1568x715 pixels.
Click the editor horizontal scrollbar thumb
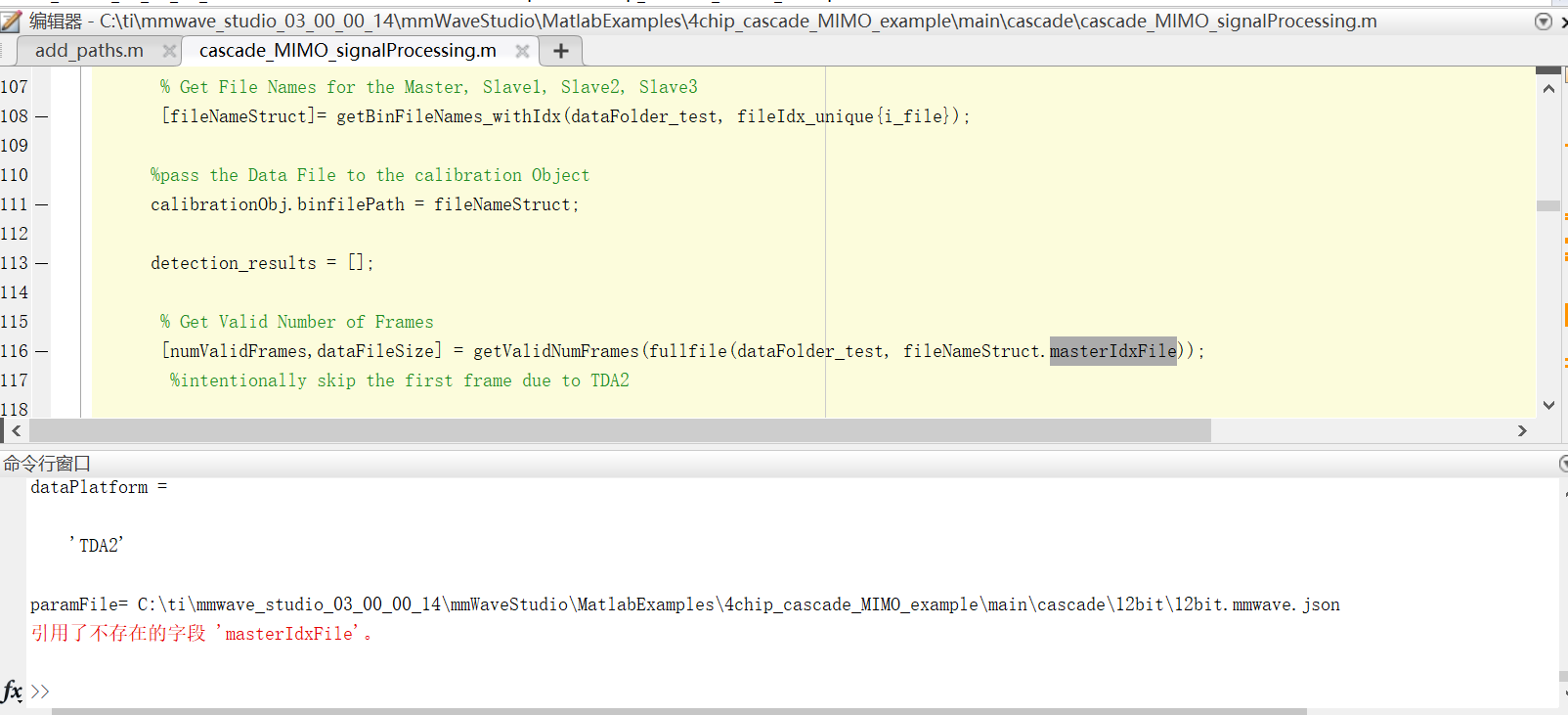point(620,430)
